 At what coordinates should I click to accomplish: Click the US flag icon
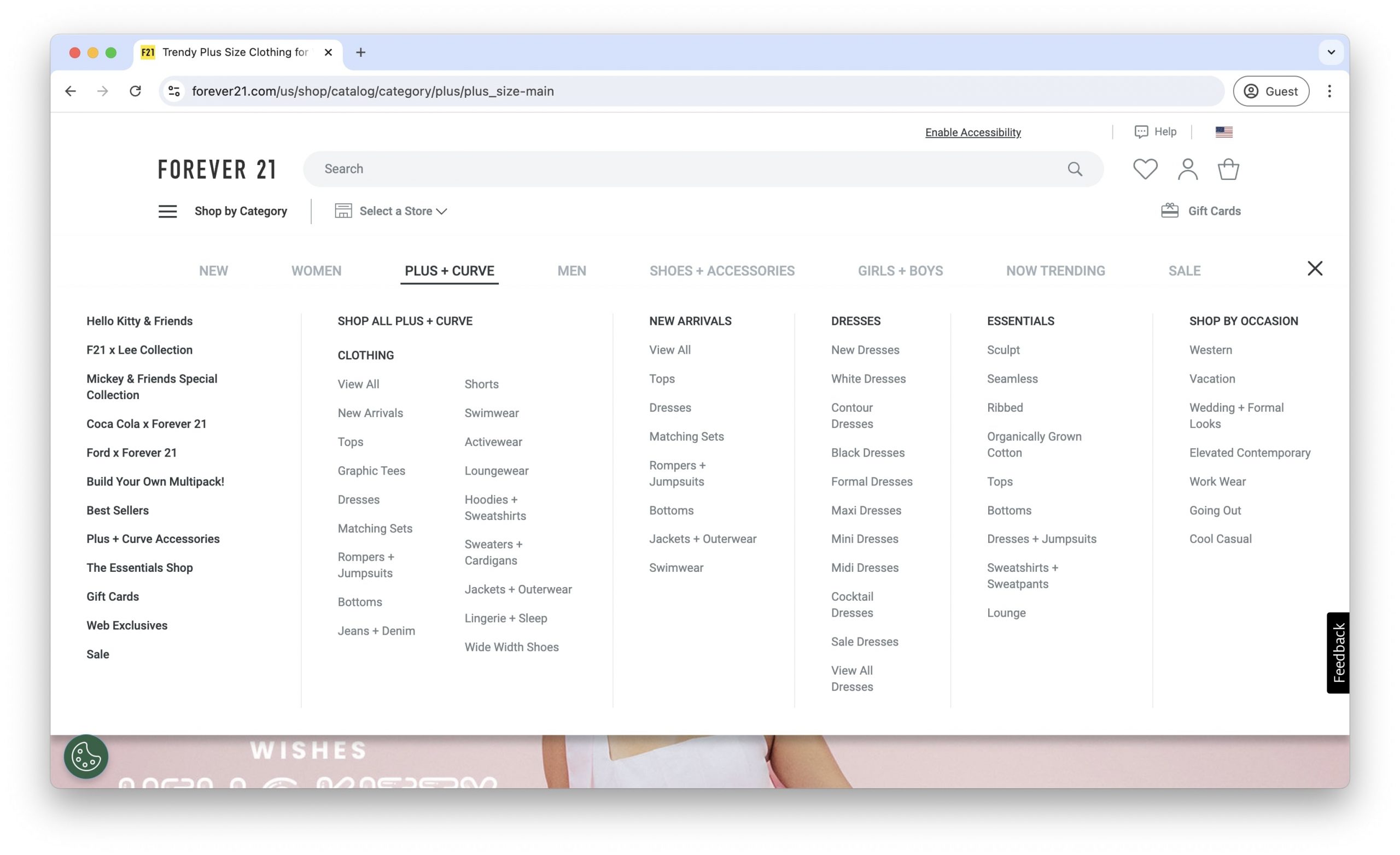click(1224, 131)
